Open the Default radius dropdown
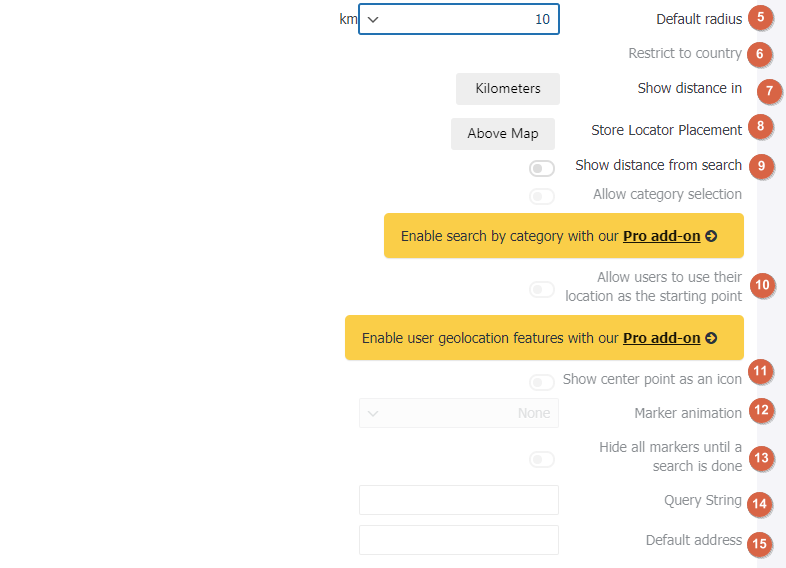Viewport: 786px width, 568px height. (459, 19)
